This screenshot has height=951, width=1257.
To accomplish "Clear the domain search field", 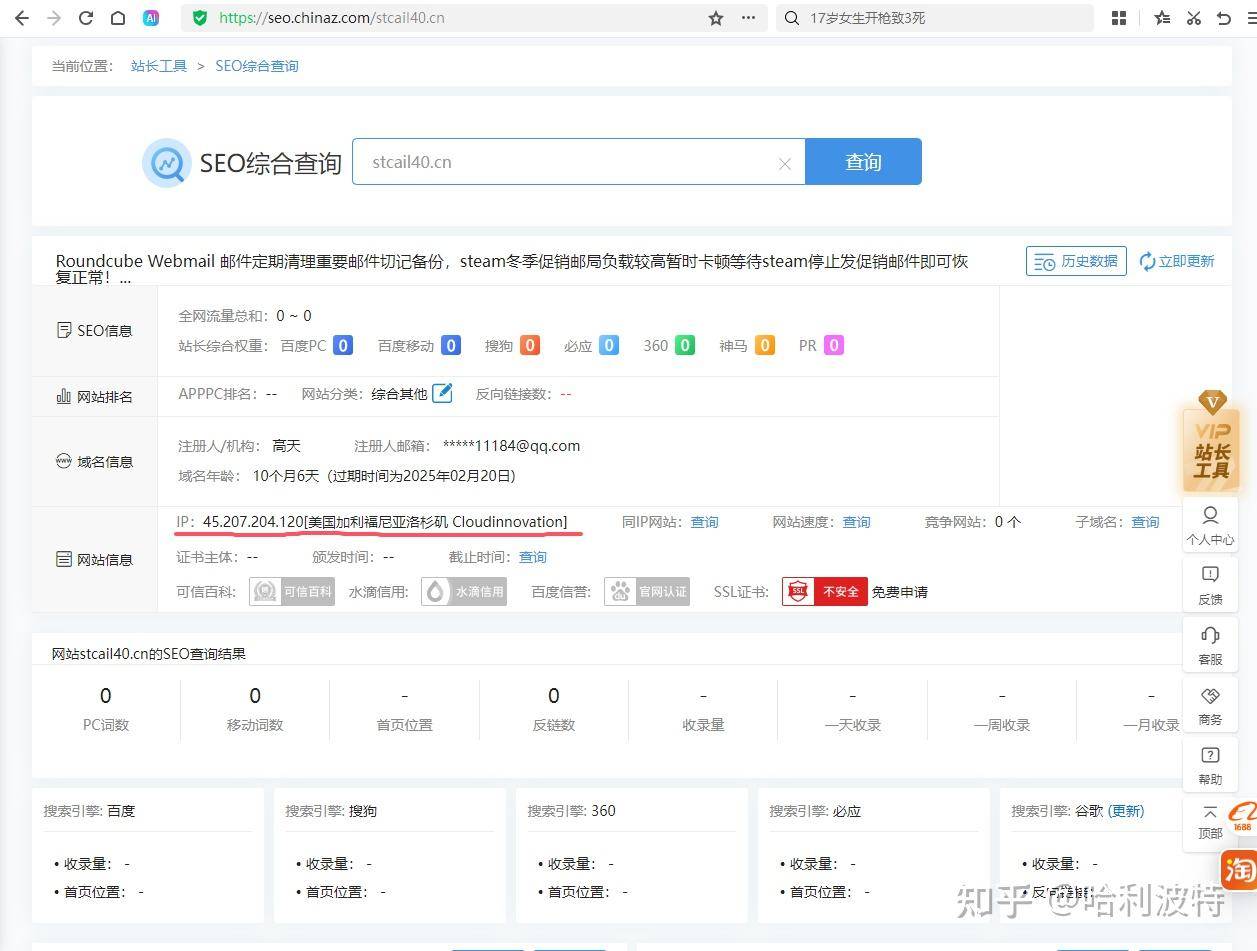I will (x=785, y=164).
